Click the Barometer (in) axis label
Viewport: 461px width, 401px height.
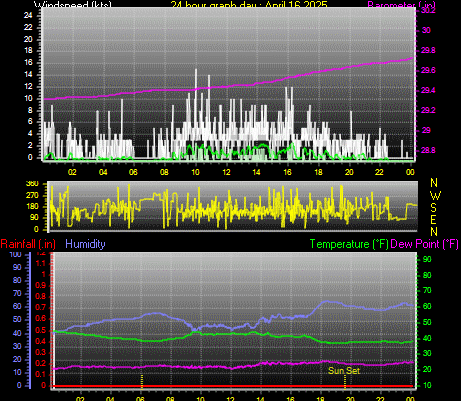pos(401,5)
